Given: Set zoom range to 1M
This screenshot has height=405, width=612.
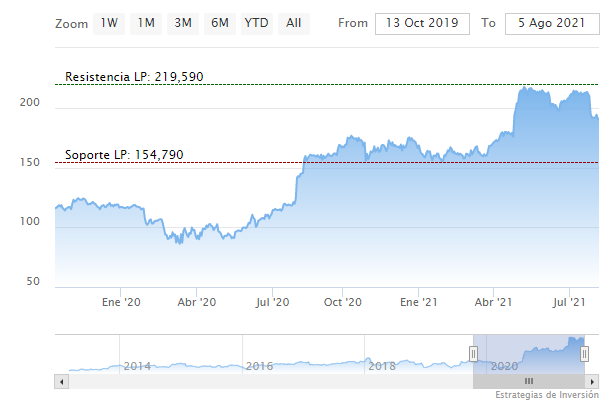Looking at the screenshot, I should [x=146, y=23].
